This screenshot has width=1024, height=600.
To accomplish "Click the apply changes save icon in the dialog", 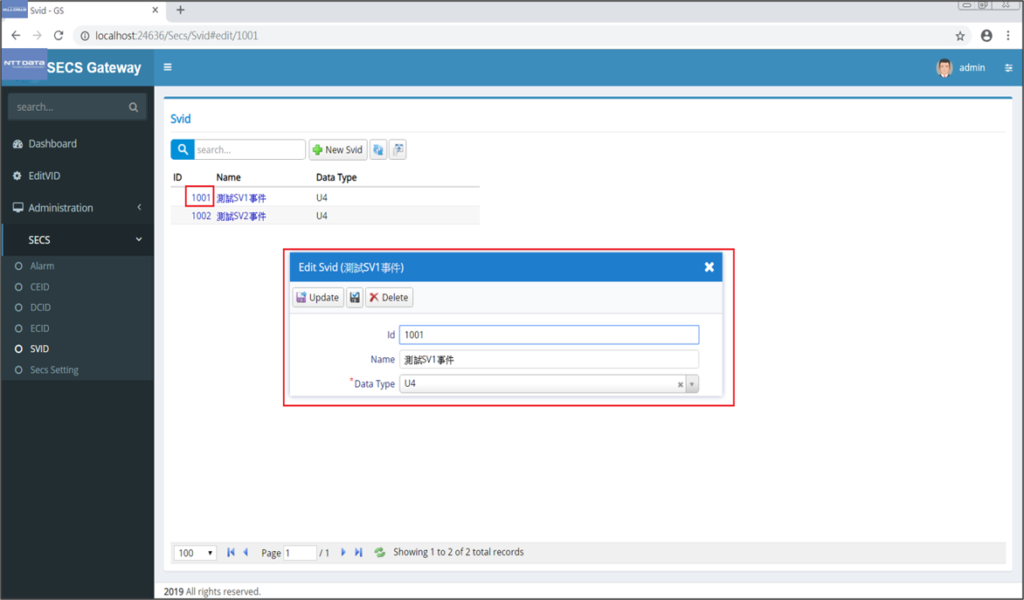I will [355, 297].
